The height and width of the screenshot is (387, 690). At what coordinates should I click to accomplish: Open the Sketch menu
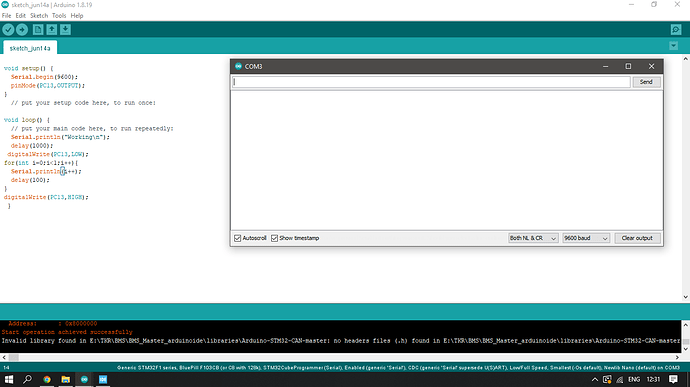39,15
